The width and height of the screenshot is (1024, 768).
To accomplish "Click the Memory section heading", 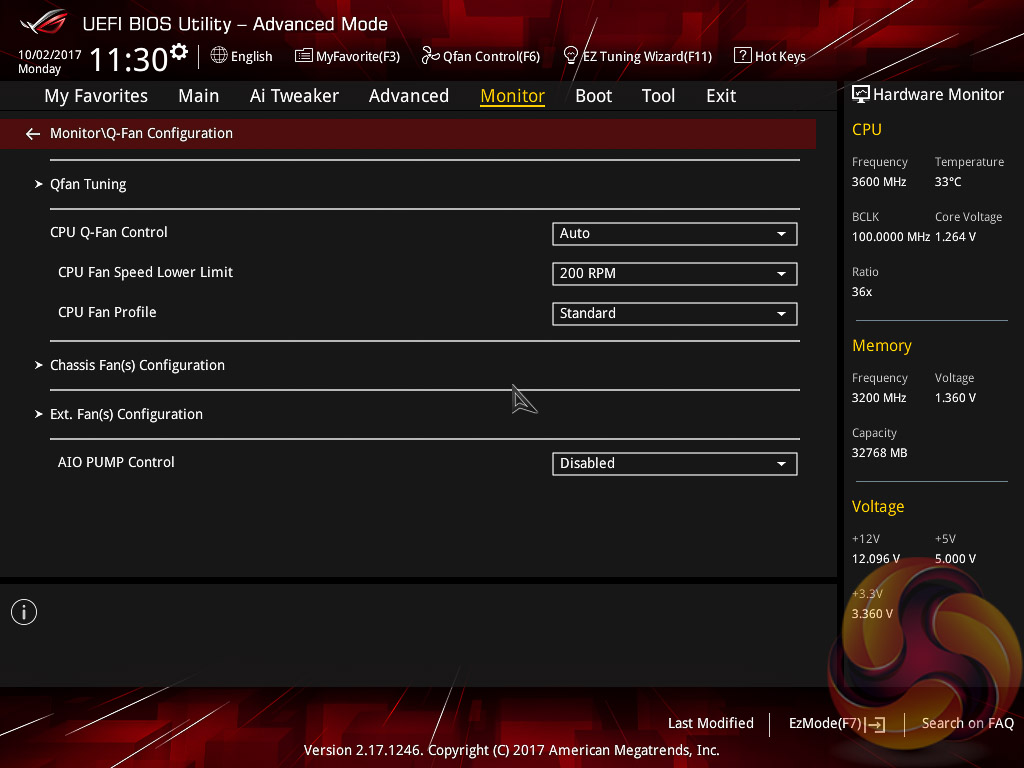I will click(882, 345).
